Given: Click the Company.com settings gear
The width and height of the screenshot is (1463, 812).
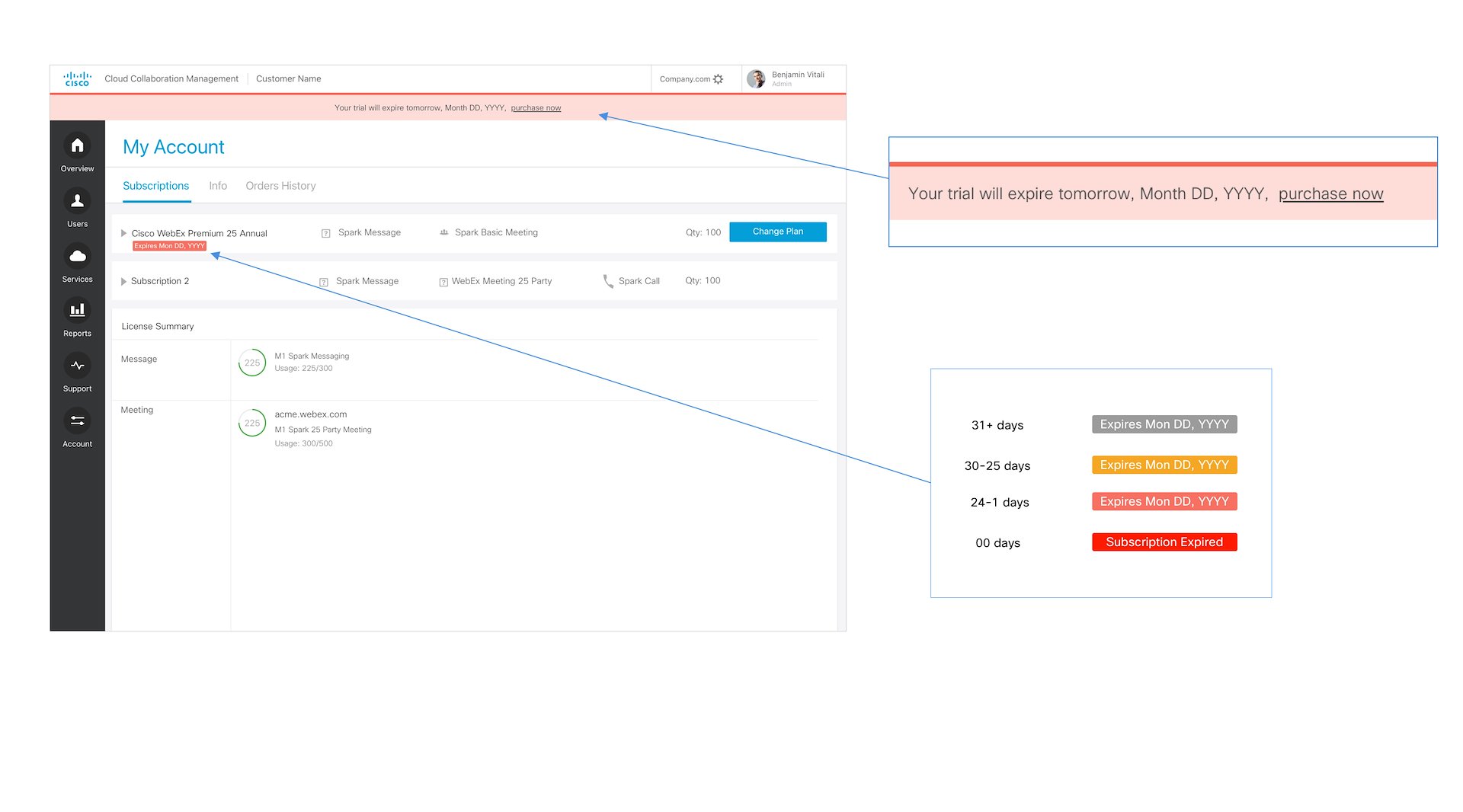Looking at the screenshot, I should (718, 79).
